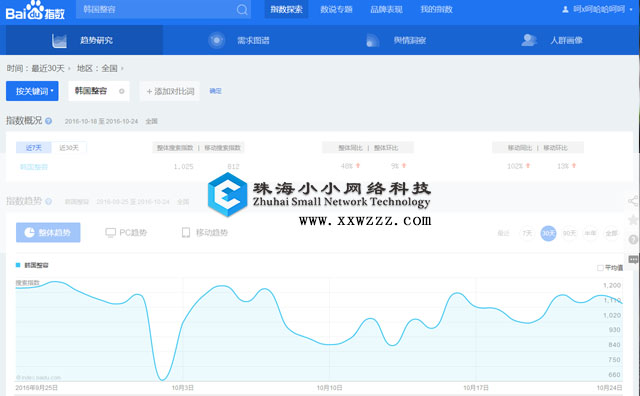640x396 pixels.
Task: Remove the 韩国整容 keyword with its circle icon
Action: [x=122, y=91]
